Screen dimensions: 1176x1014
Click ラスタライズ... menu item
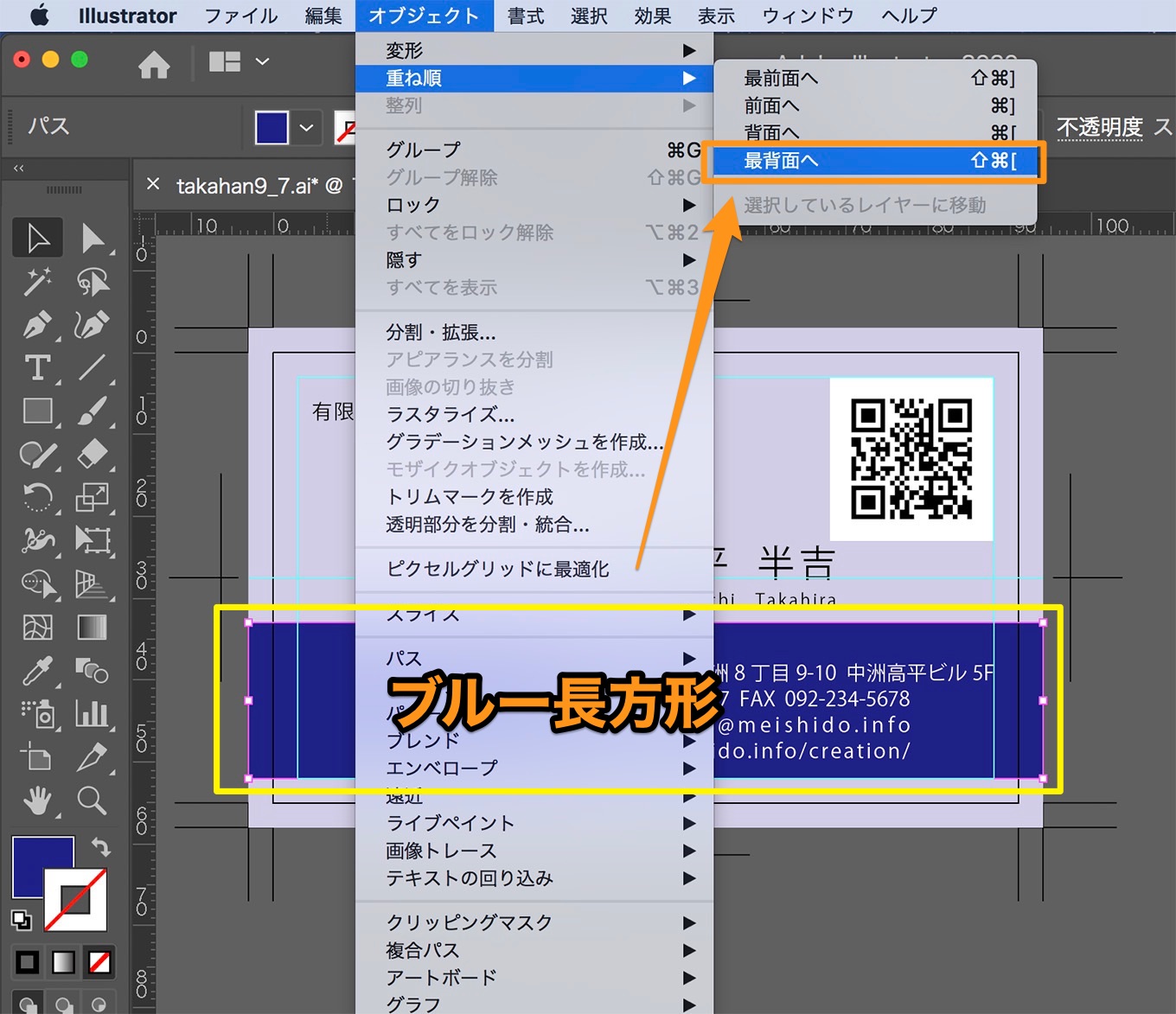534,414
